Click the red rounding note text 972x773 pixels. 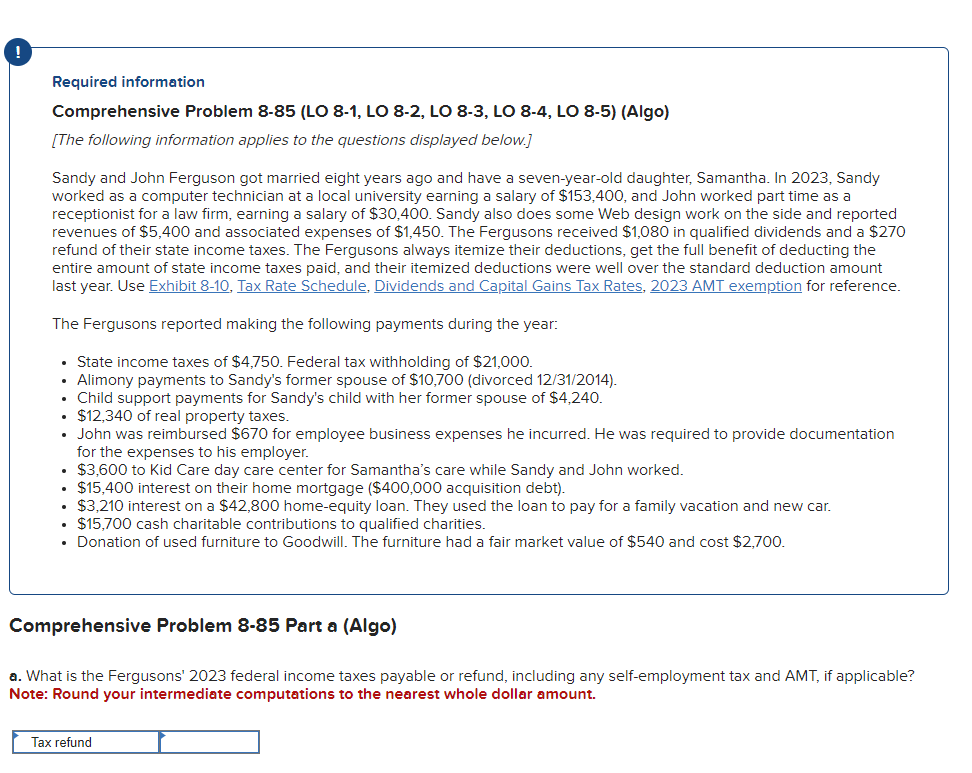click(x=300, y=693)
